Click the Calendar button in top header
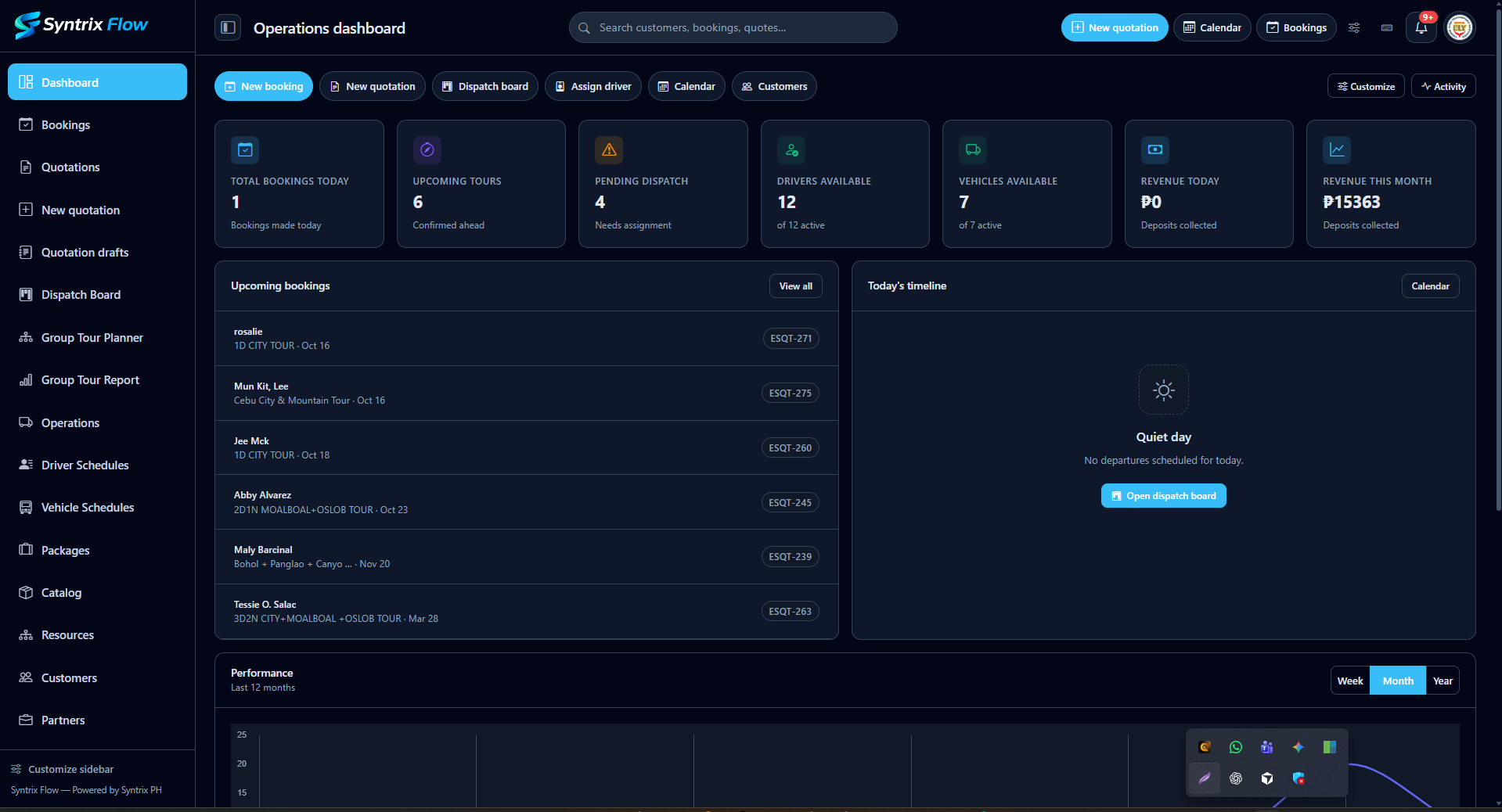Image resolution: width=1502 pixels, height=812 pixels. (x=1212, y=27)
